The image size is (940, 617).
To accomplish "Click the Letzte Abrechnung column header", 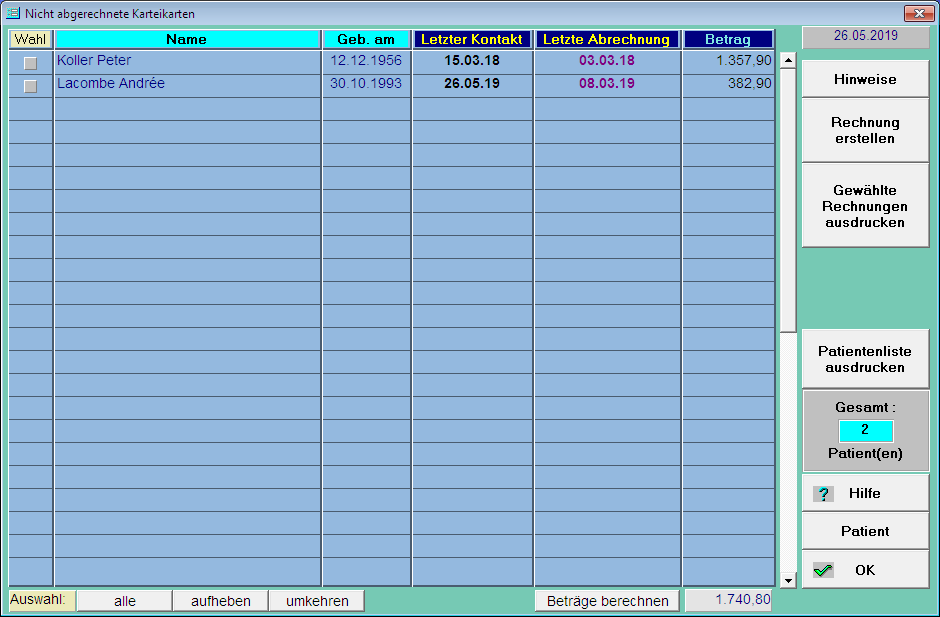I will (607, 39).
